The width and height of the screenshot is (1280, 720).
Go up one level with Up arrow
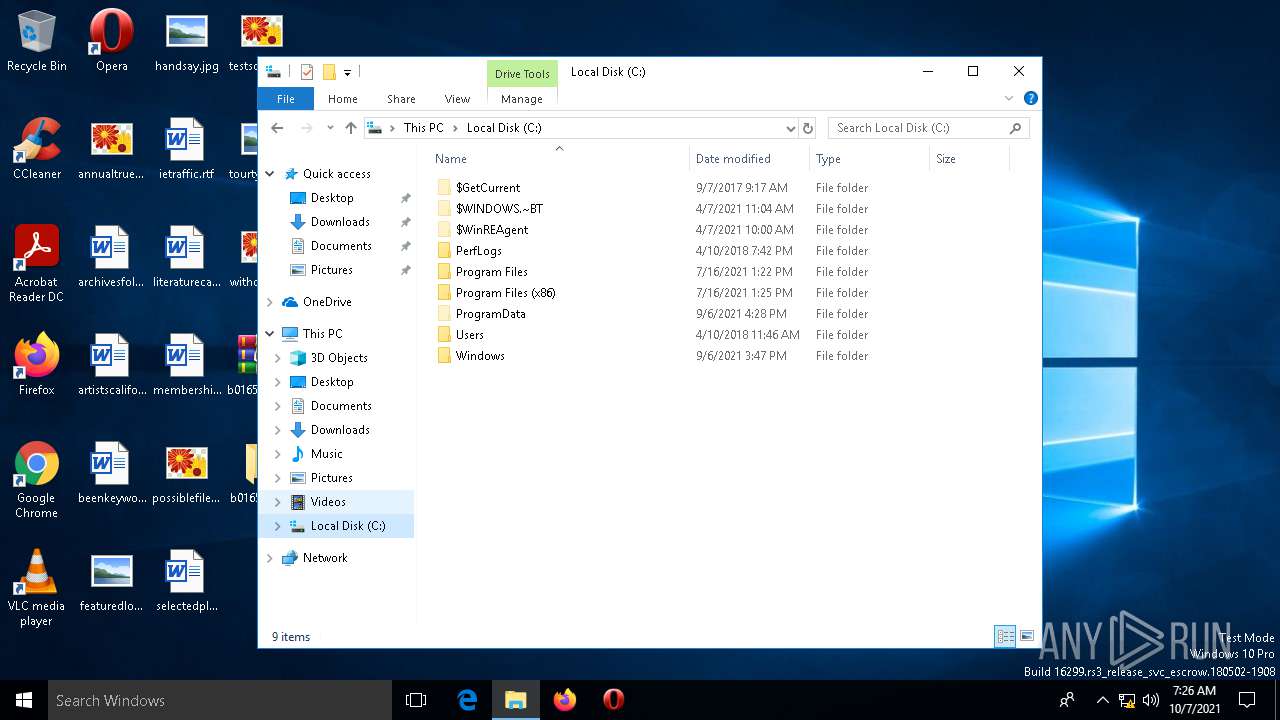351,128
